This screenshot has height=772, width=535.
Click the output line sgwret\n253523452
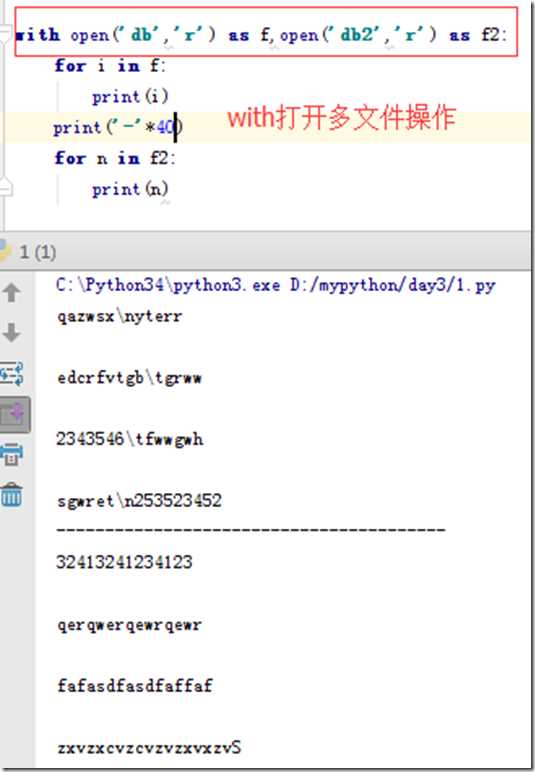tap(139, 501)
